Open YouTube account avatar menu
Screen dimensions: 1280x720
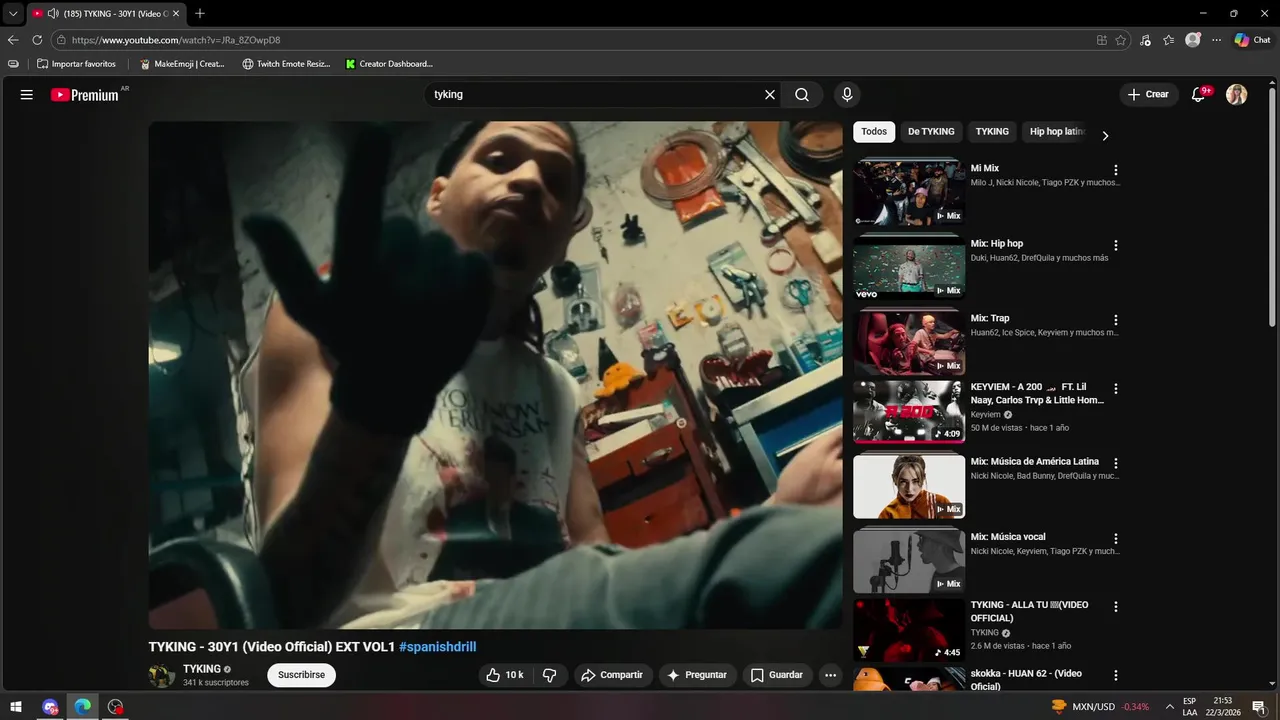click(1237, 95)
